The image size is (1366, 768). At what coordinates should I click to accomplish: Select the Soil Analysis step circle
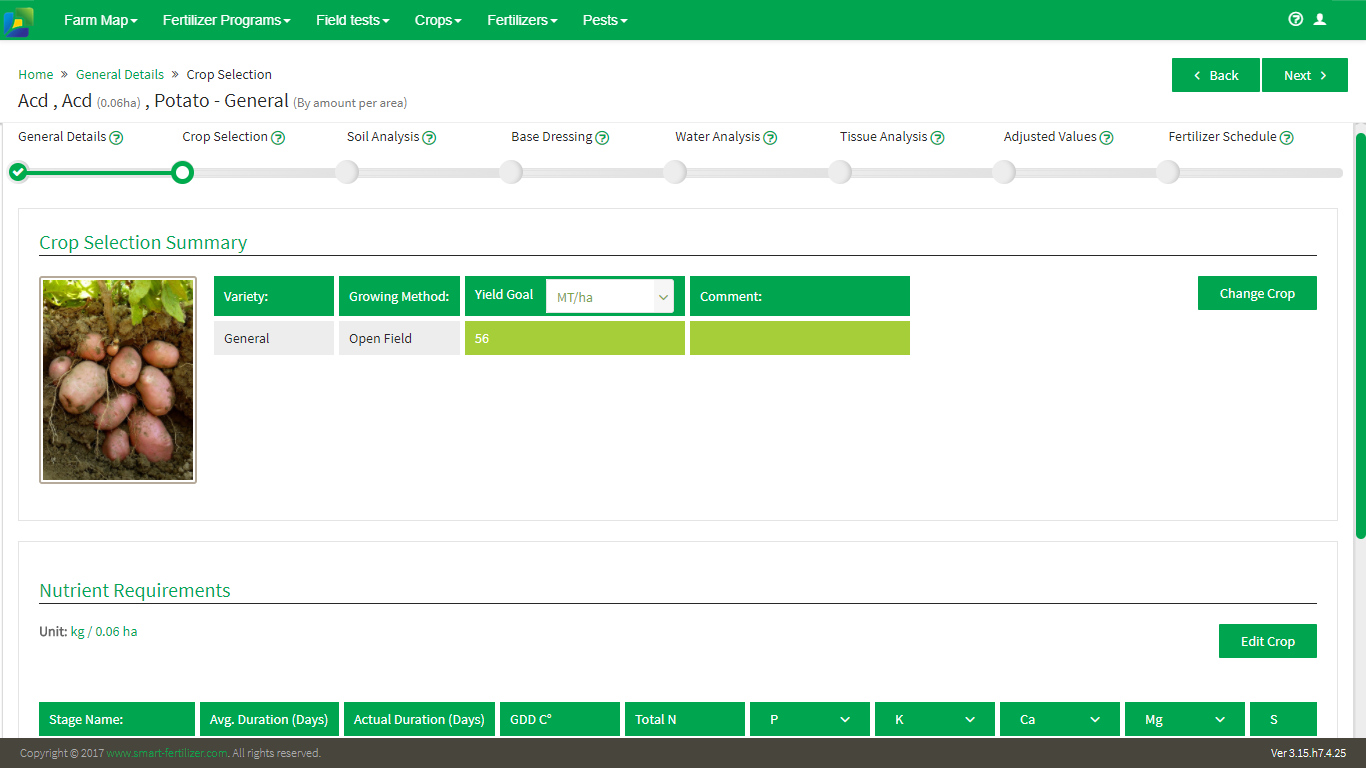click(347, 173)
